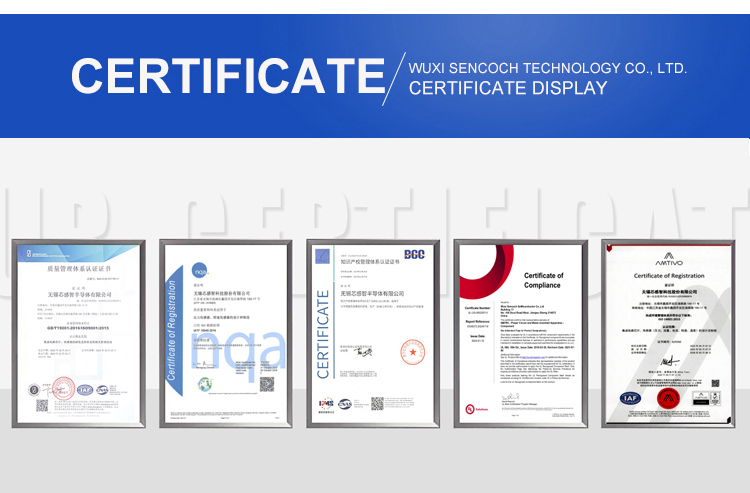Image resolution: width=750 pixels, height=493 pixels.
Task: Click the globe emblem on NQA certificate
Action: (205, 384)
